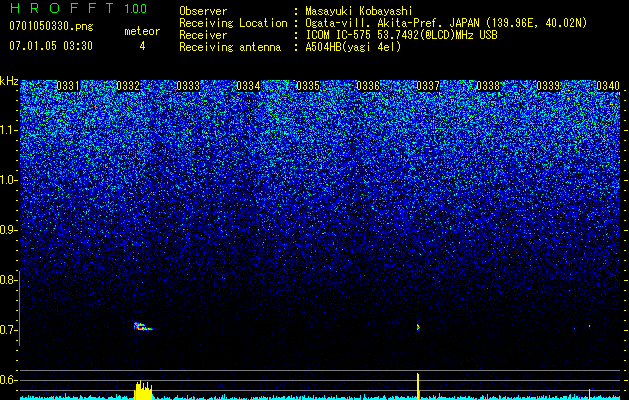Viewport: 629px width, 400px height.
Task: Click the meteor count value 4
Action: (x=142, y=46)
